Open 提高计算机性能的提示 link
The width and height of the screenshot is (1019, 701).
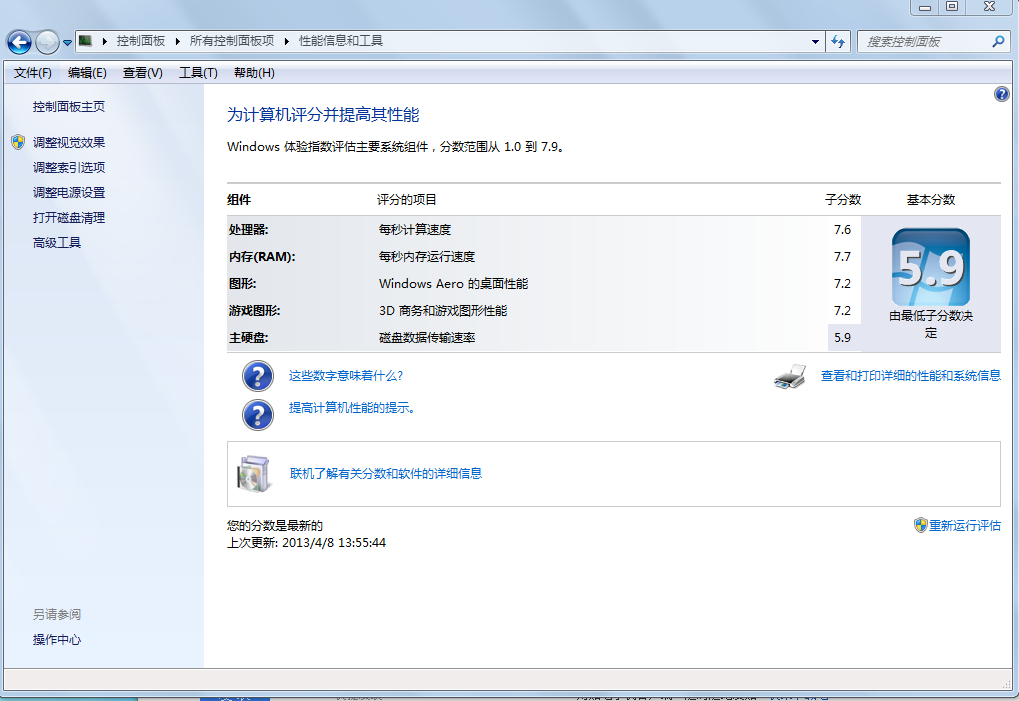(352, 408)
